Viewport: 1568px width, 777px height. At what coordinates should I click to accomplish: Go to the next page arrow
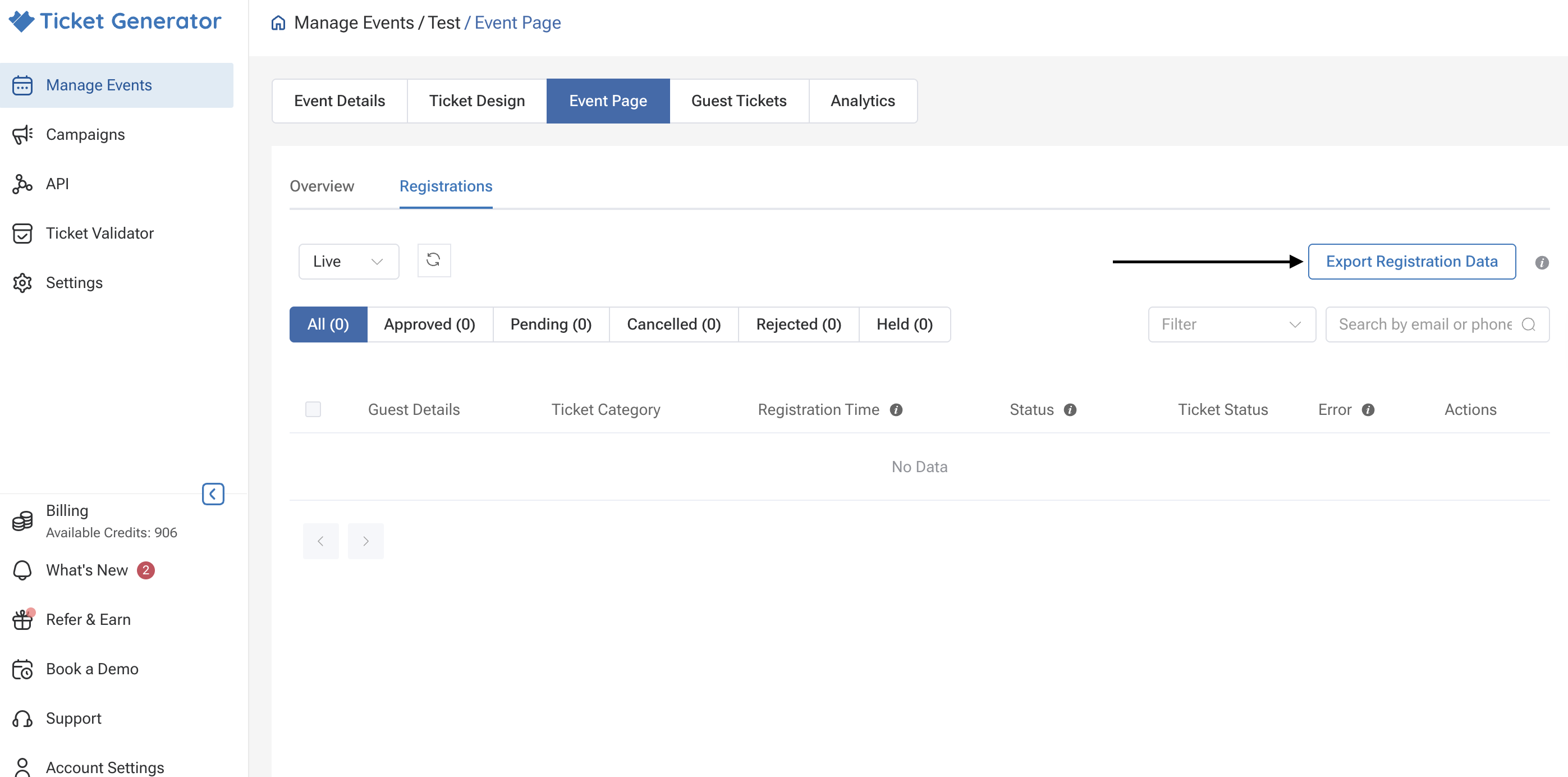[365, 541]
